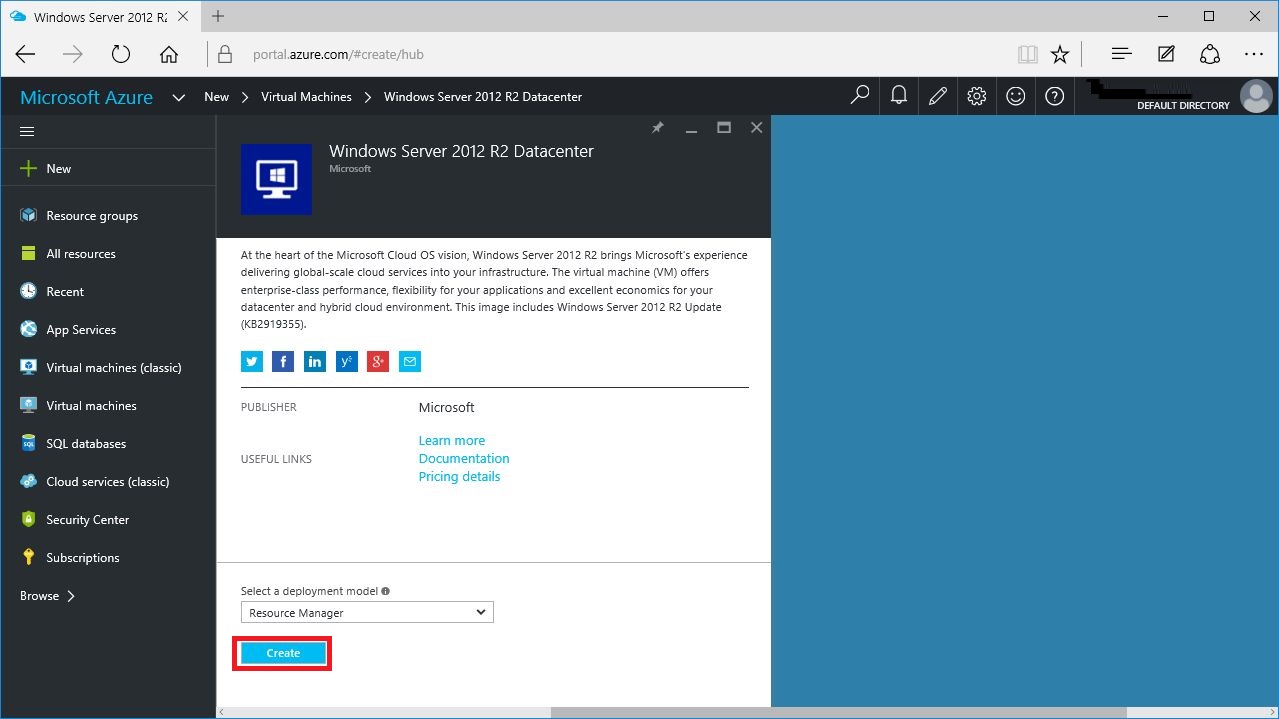Open Cloud services (classic) in the sidebar
This screenshot has height=719, width=1279.
[x=108, y=482]
